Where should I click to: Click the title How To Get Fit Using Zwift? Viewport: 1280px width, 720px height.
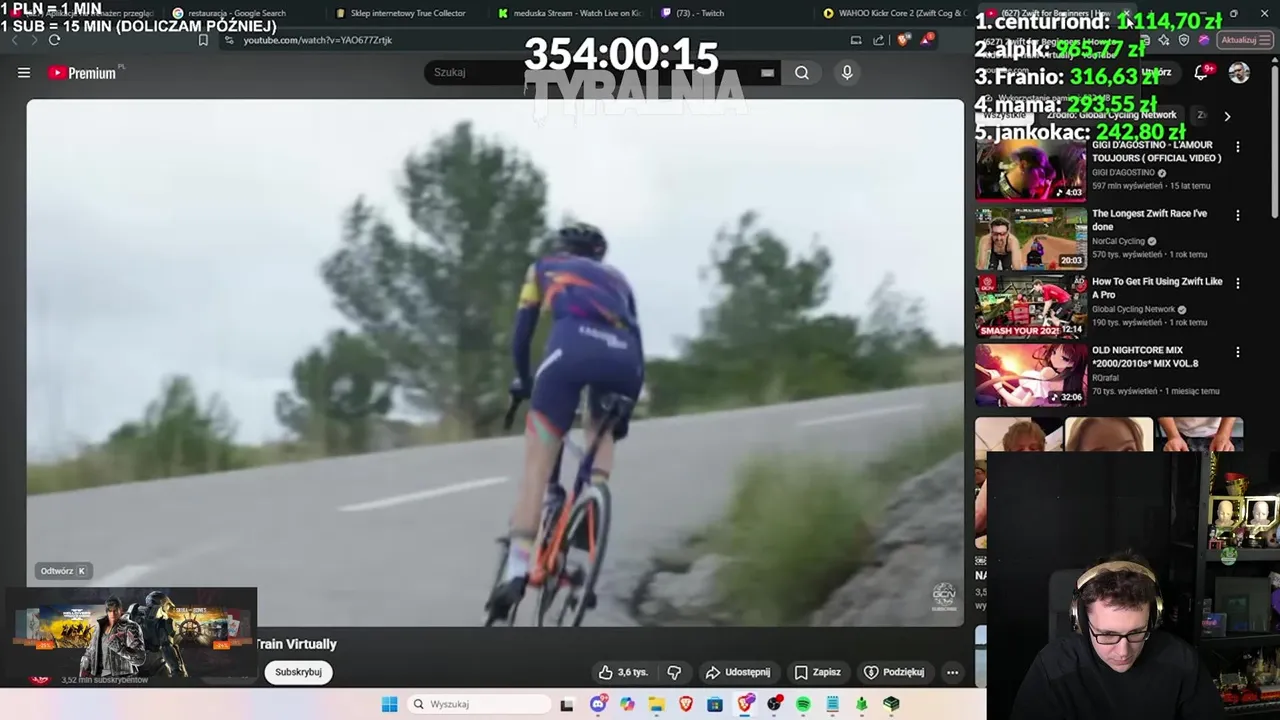tap(1157, 288)
